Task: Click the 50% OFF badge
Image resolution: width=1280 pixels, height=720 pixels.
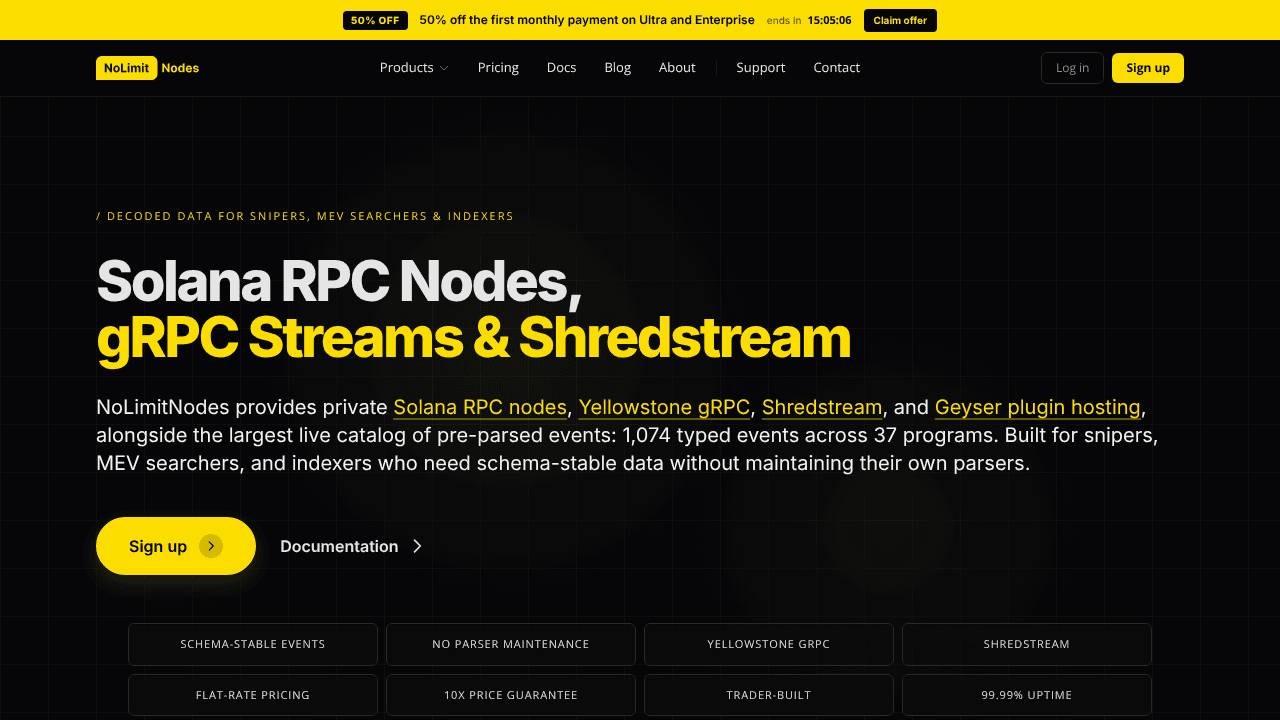Action: click(375, 20)
